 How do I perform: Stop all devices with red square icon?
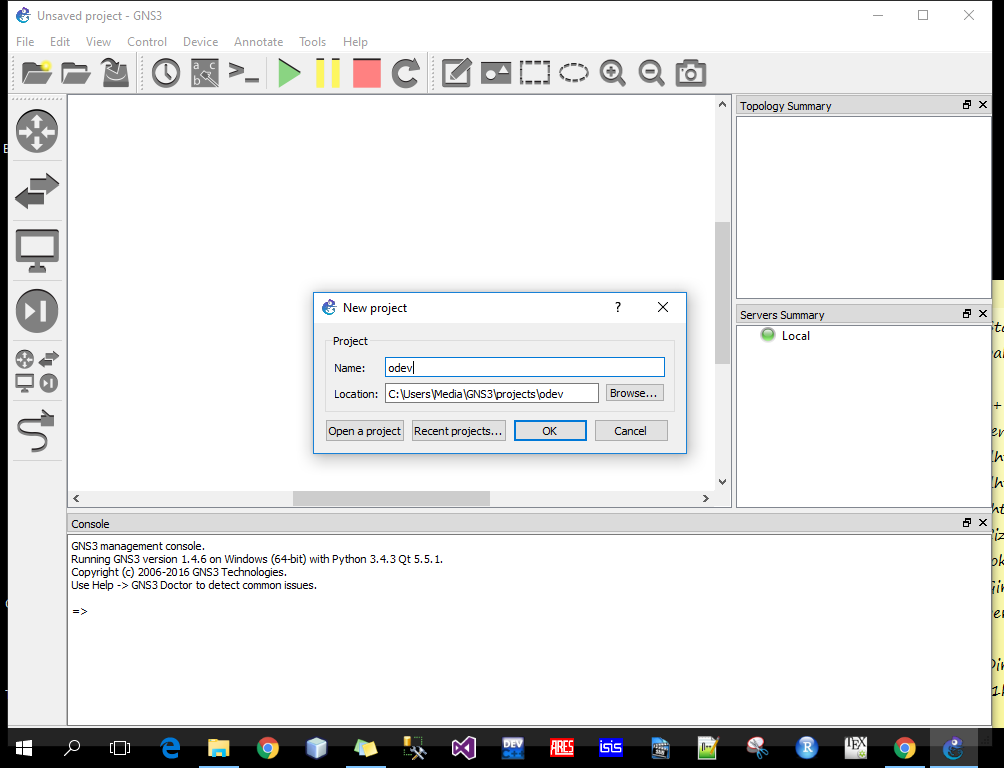coord(367,73)
